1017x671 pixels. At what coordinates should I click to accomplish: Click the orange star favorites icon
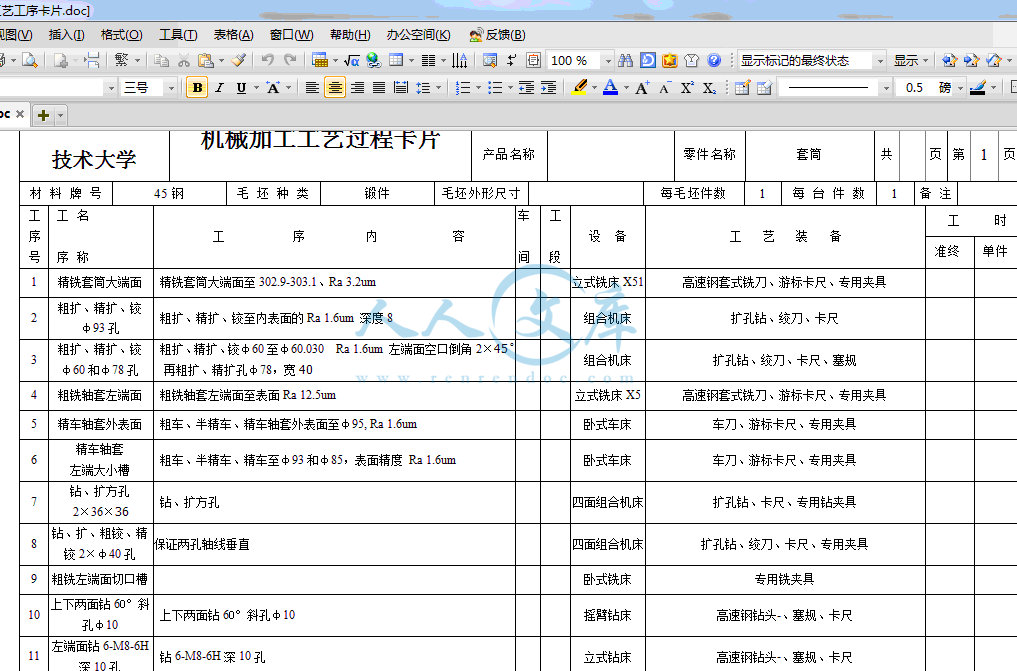(669, 60)
